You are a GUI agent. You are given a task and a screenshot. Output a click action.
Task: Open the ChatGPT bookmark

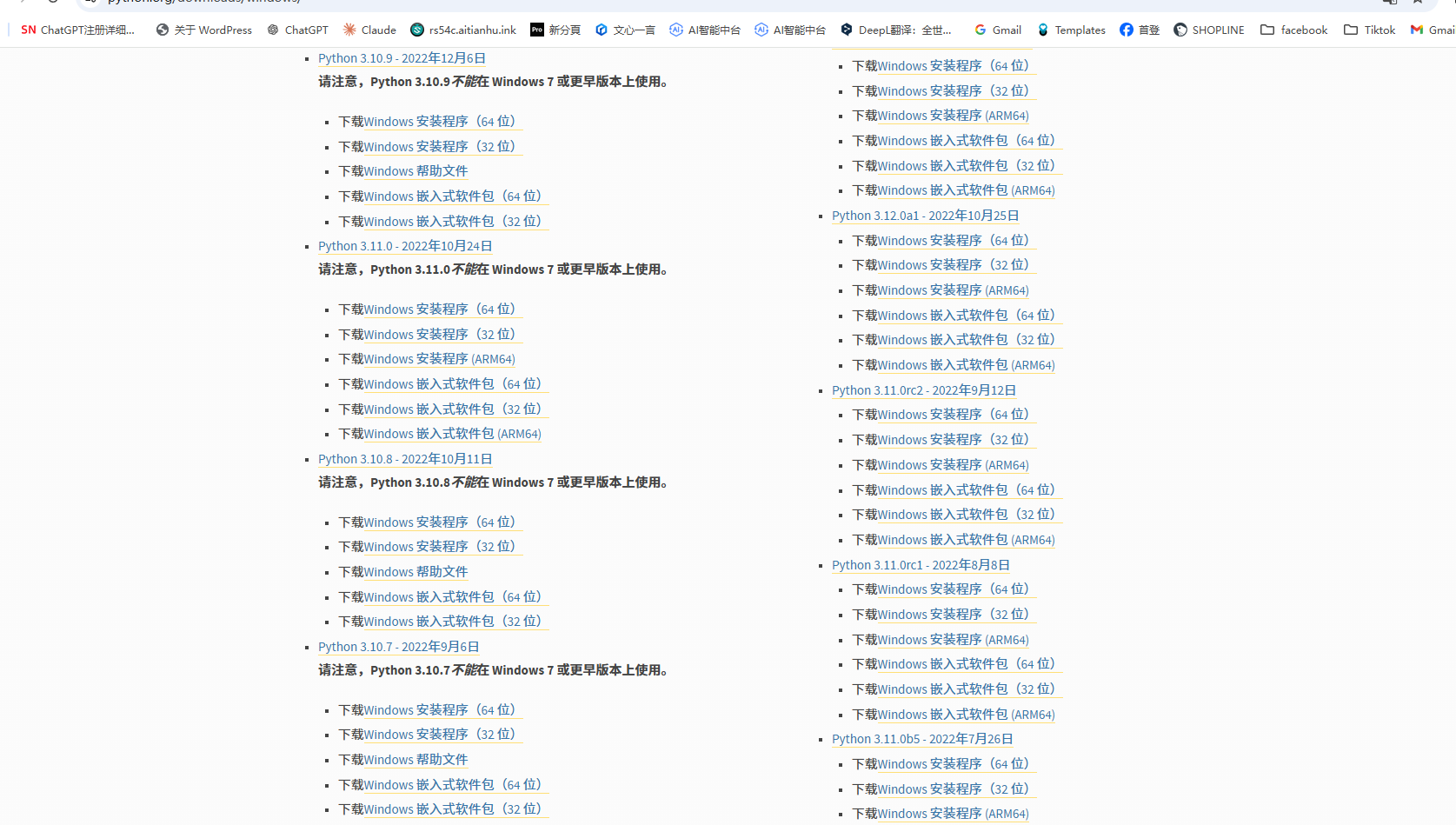point(298,30)
